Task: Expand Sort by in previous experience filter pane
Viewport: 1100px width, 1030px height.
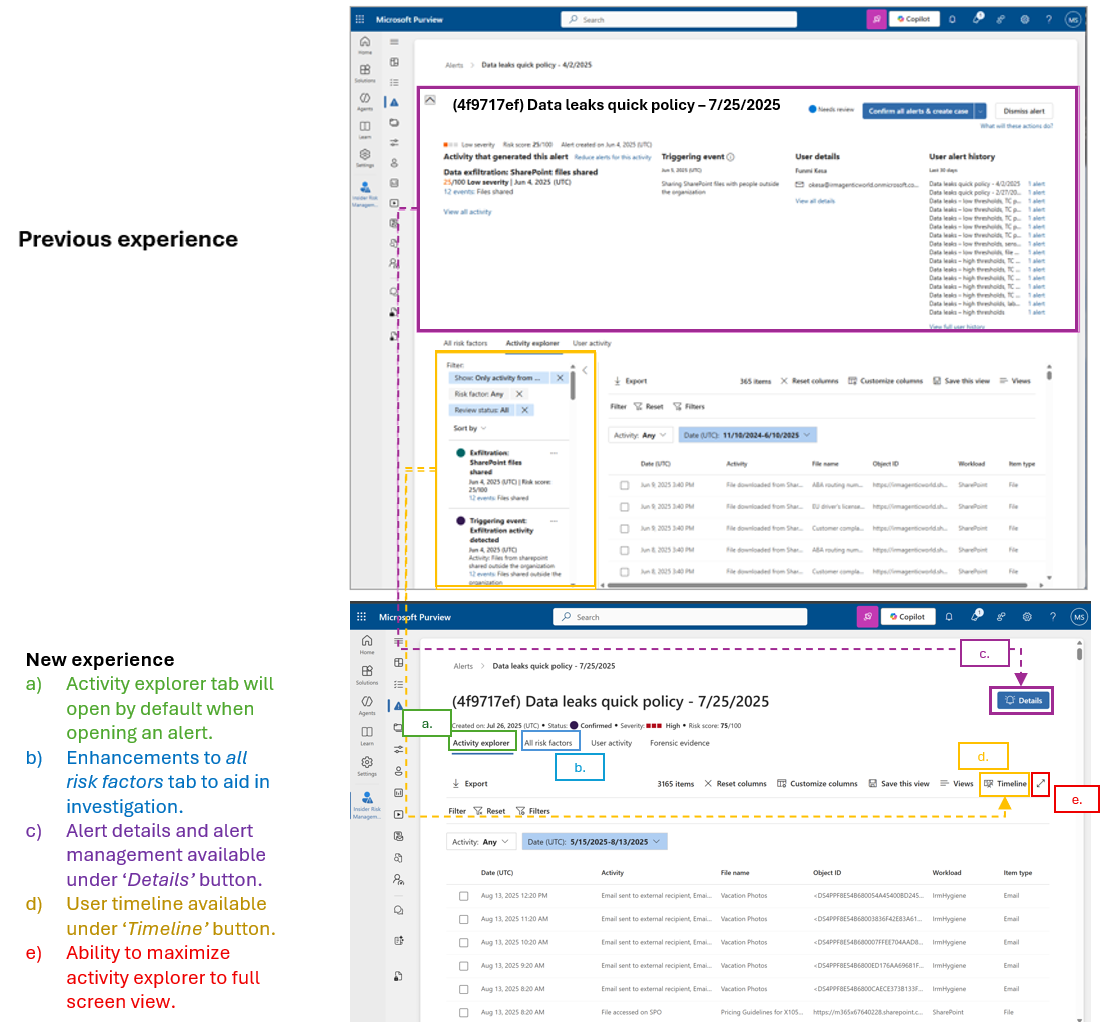Action: 469,428
